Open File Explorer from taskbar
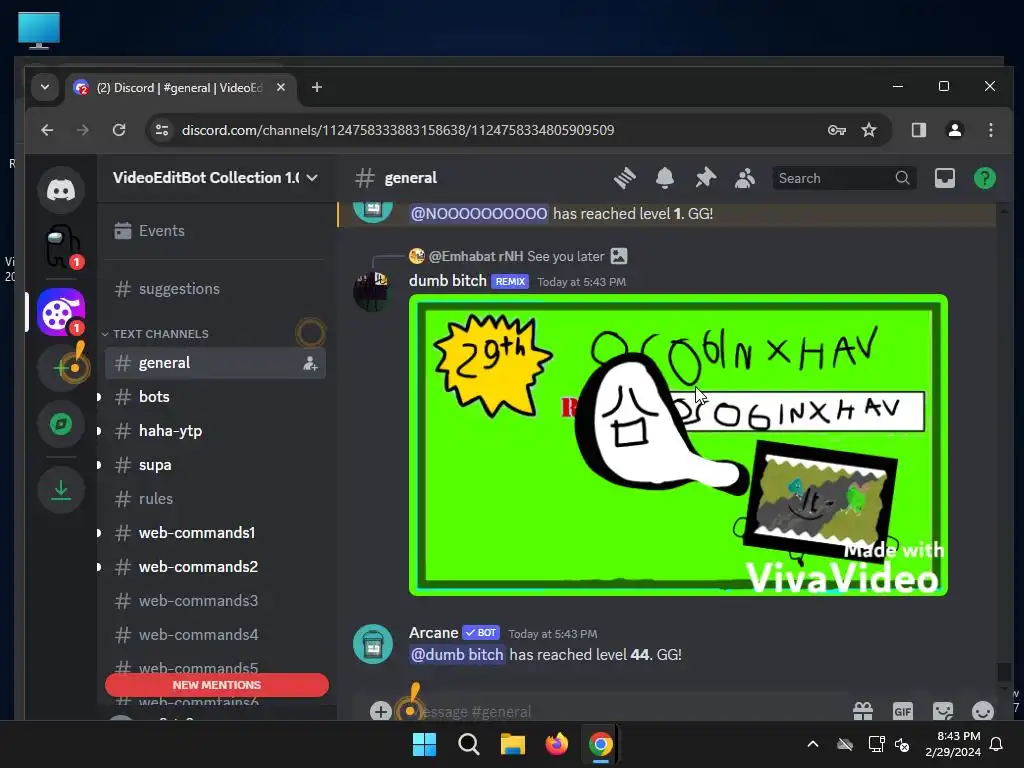The height and width of the screenshot is (768, 1024). tap(513, 744)
